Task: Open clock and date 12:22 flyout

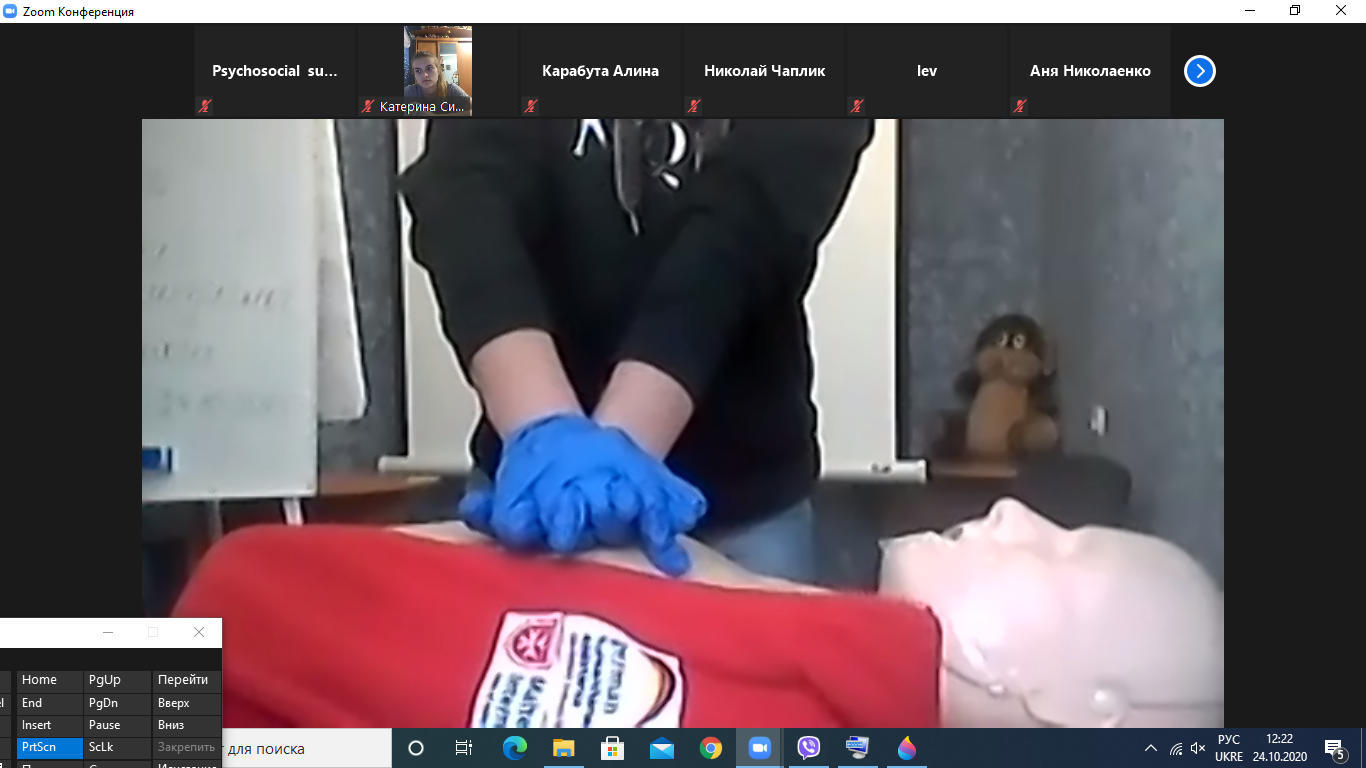Action: 1279,748
